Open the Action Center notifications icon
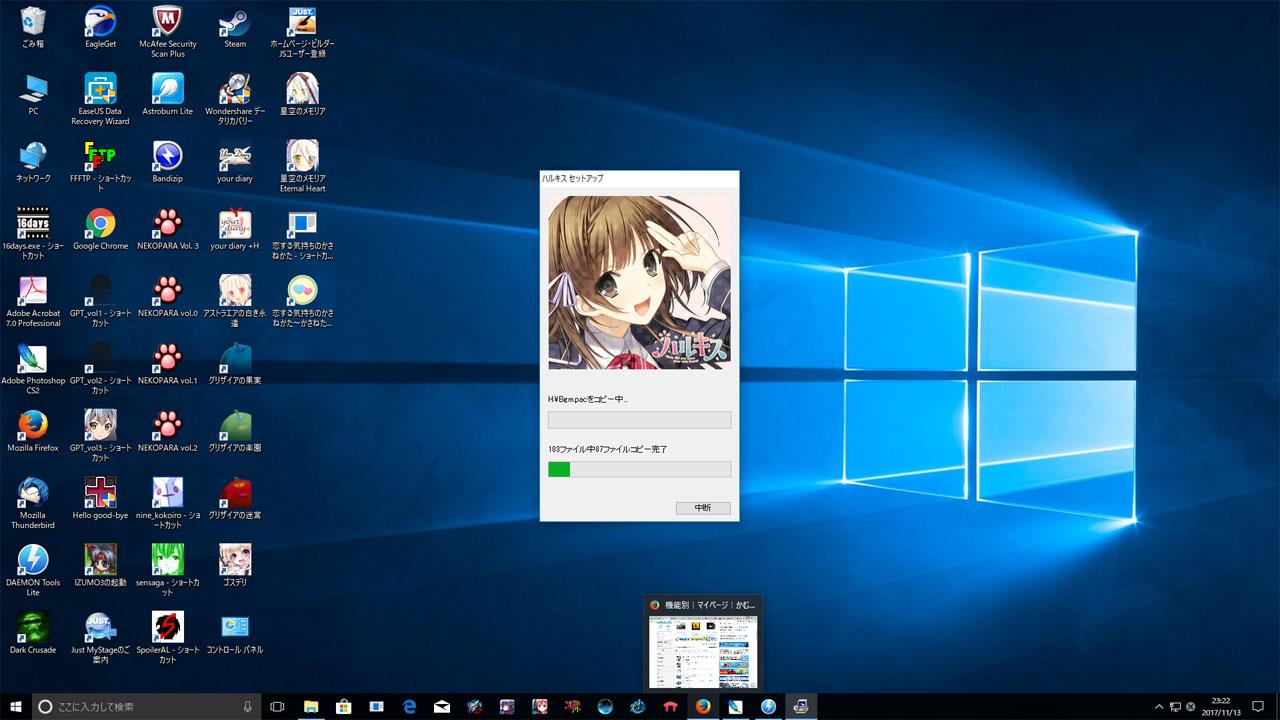This screenshot has height=720, width=1280. click(1258, 706)
